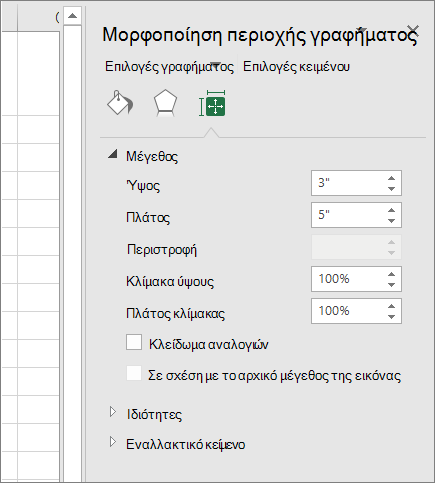Viewport: 435px width, 483px height.
Task: Expand the Εναλλακτικό κείμενο section
Action: 113,442
